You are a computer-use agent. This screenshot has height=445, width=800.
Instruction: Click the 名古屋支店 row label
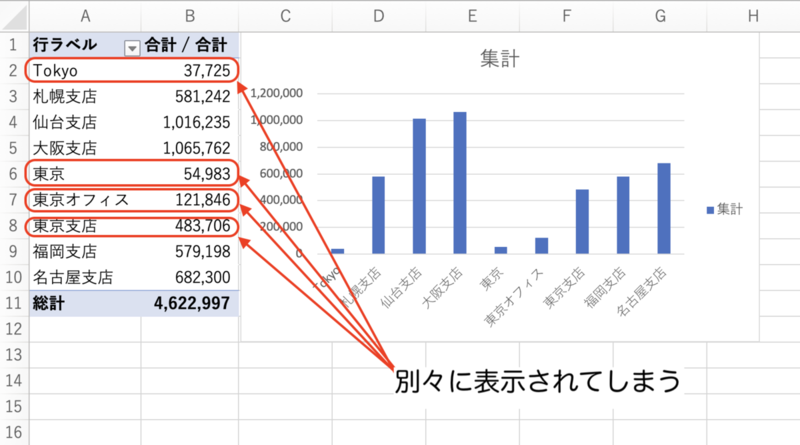pos(73,278)
